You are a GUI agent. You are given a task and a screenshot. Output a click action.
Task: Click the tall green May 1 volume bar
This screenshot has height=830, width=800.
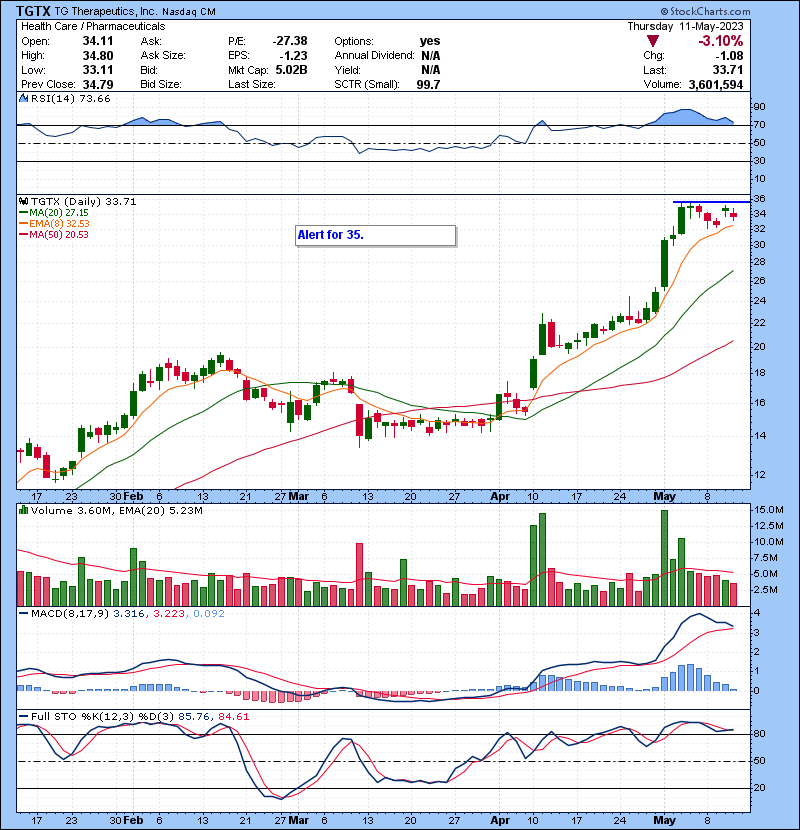[664, 558]
